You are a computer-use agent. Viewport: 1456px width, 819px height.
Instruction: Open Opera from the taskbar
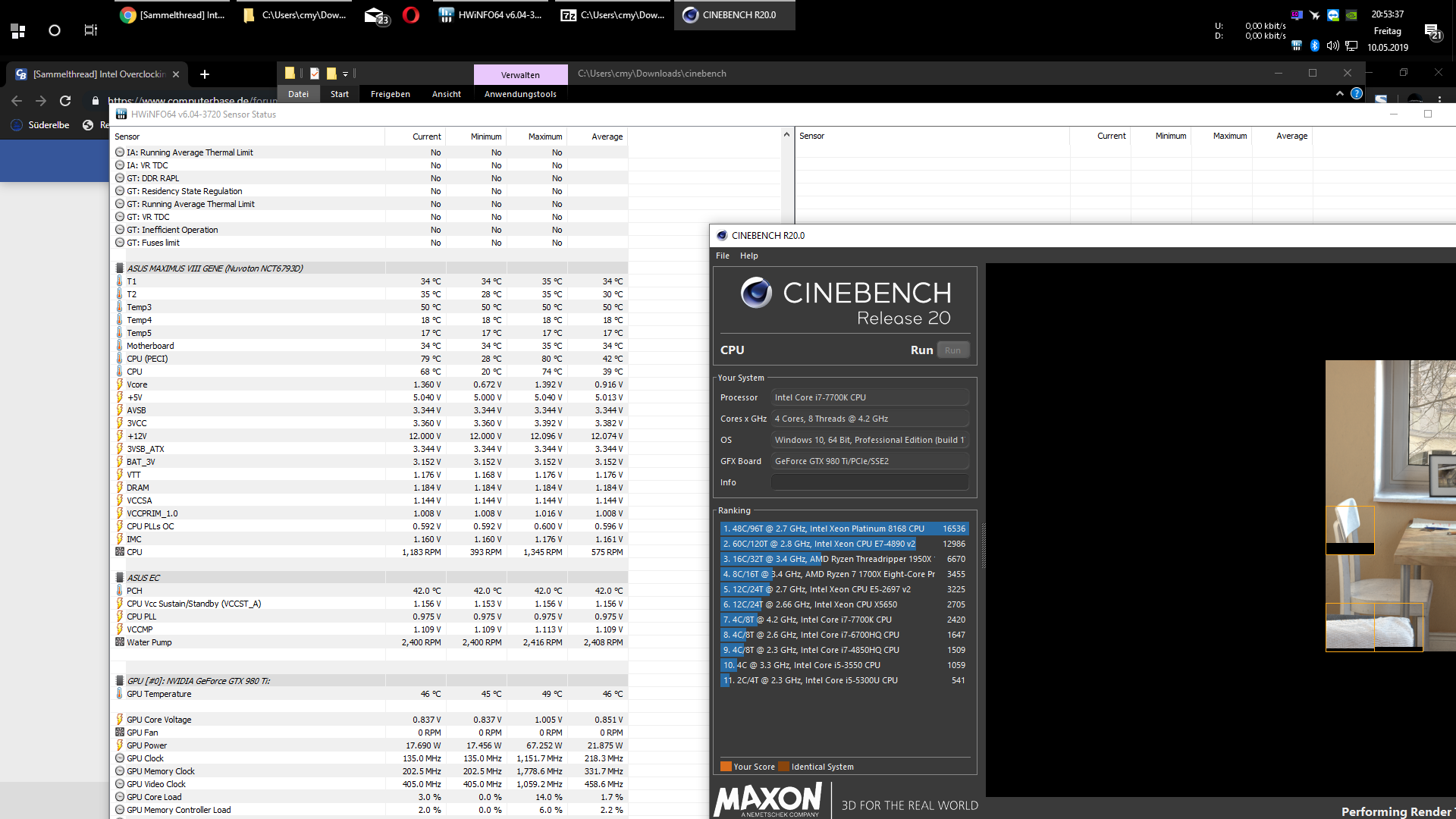coord(411,15)
